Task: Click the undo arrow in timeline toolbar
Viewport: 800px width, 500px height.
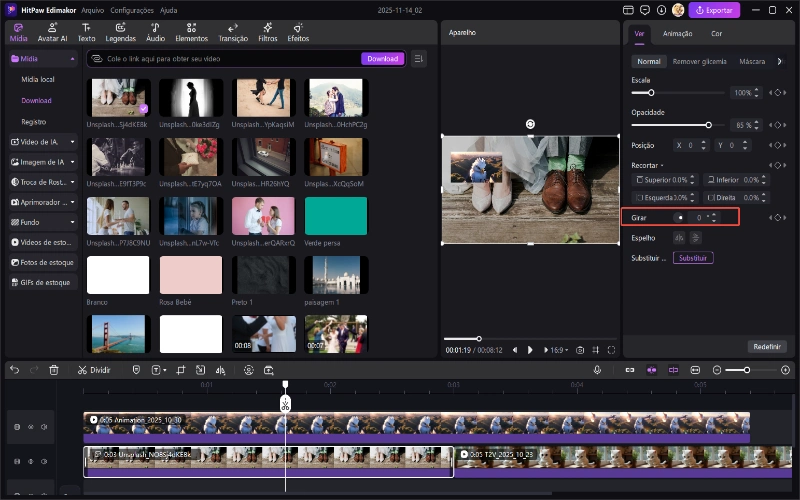Action: (x=14, y=369)
